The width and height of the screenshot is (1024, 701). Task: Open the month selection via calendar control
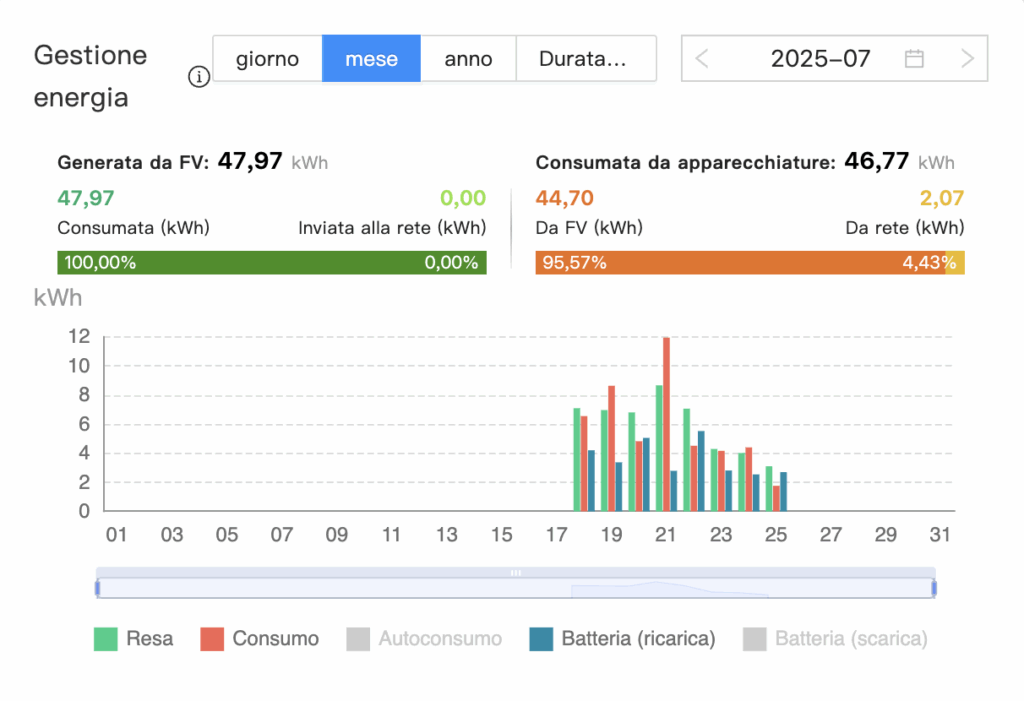pos(914,58)
